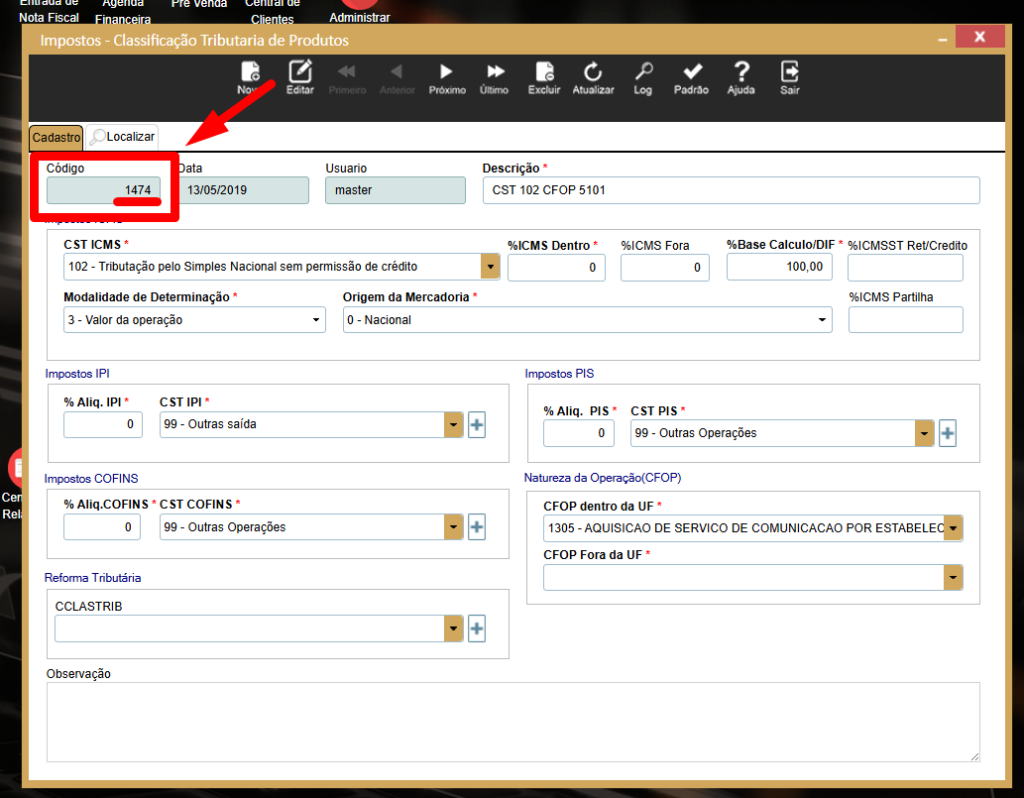Exit the form with Sair icon
1024x798 pixels.
(x=790, y=77)
